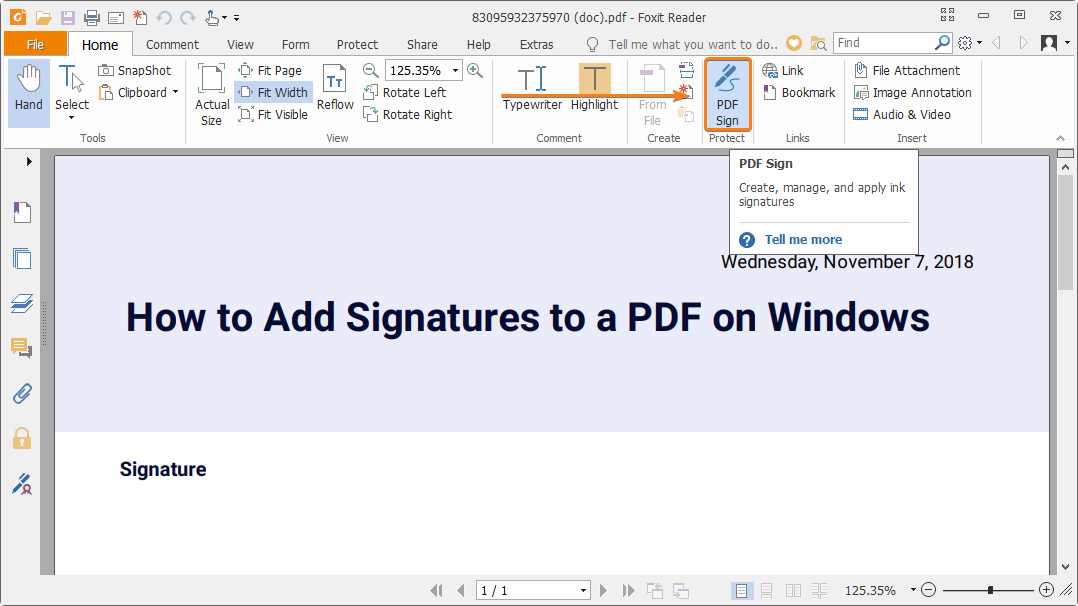Activate the Highlight tool
1078x606 pixels.
click(594, 90)
